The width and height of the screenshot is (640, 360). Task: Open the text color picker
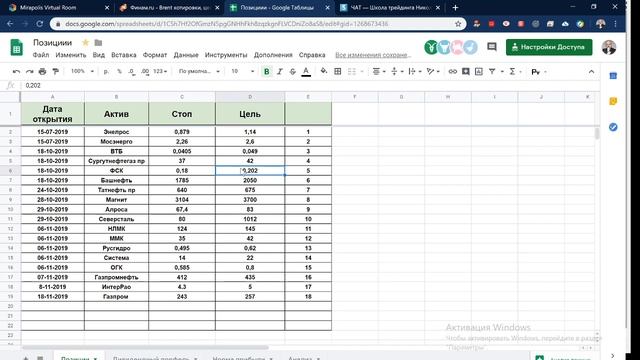click(x=306, y=71)
